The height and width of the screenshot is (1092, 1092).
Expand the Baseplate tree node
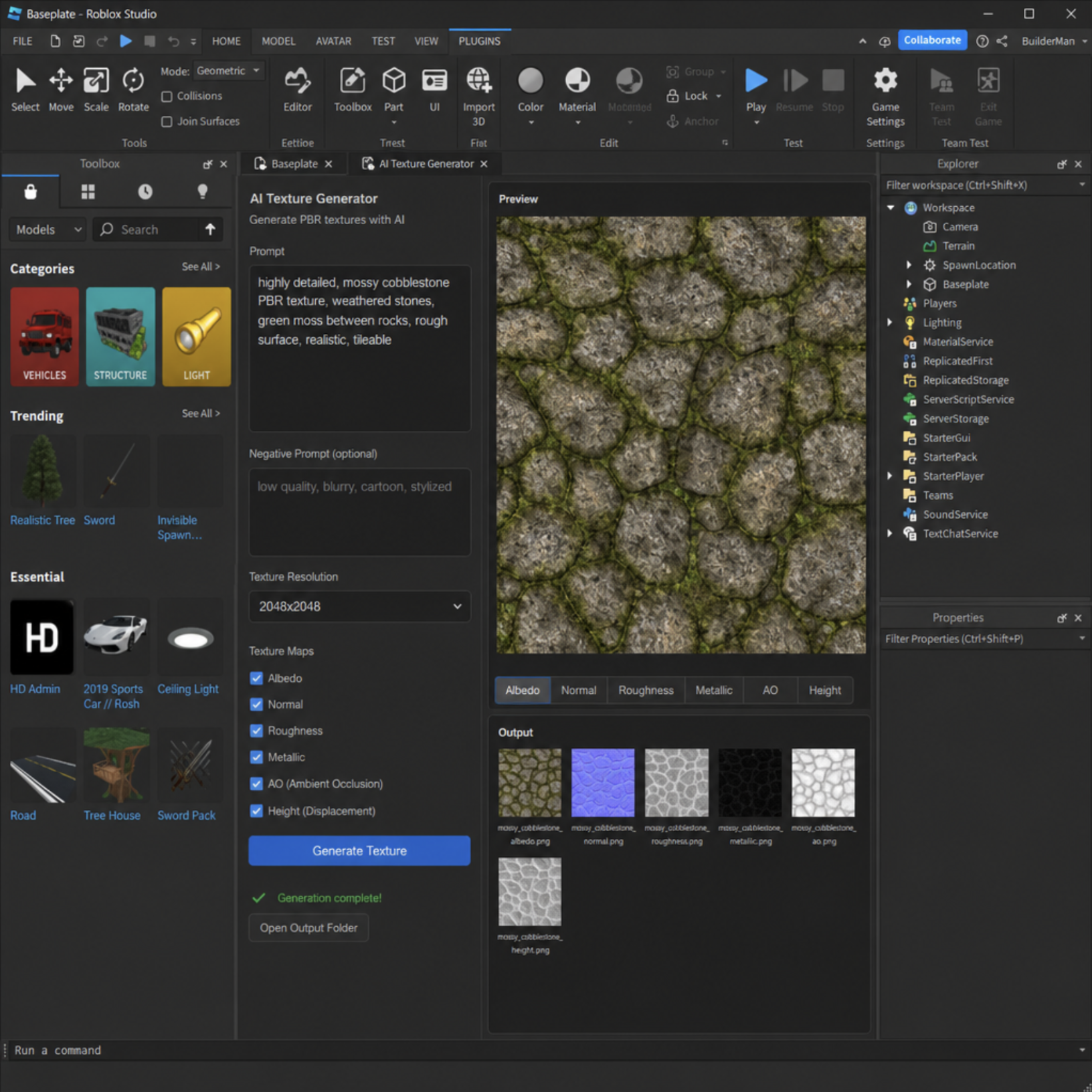click(909, 284)
